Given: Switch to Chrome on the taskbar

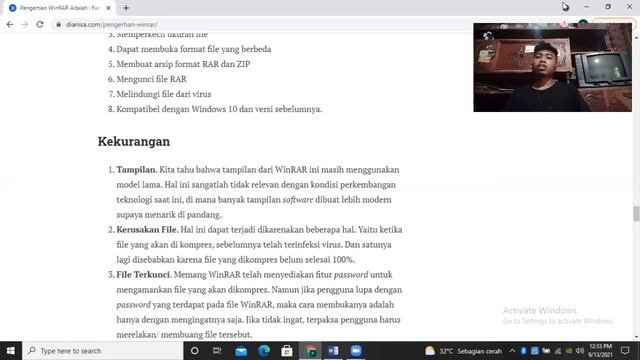Looking at the screenshot, I should click(310, 351).
